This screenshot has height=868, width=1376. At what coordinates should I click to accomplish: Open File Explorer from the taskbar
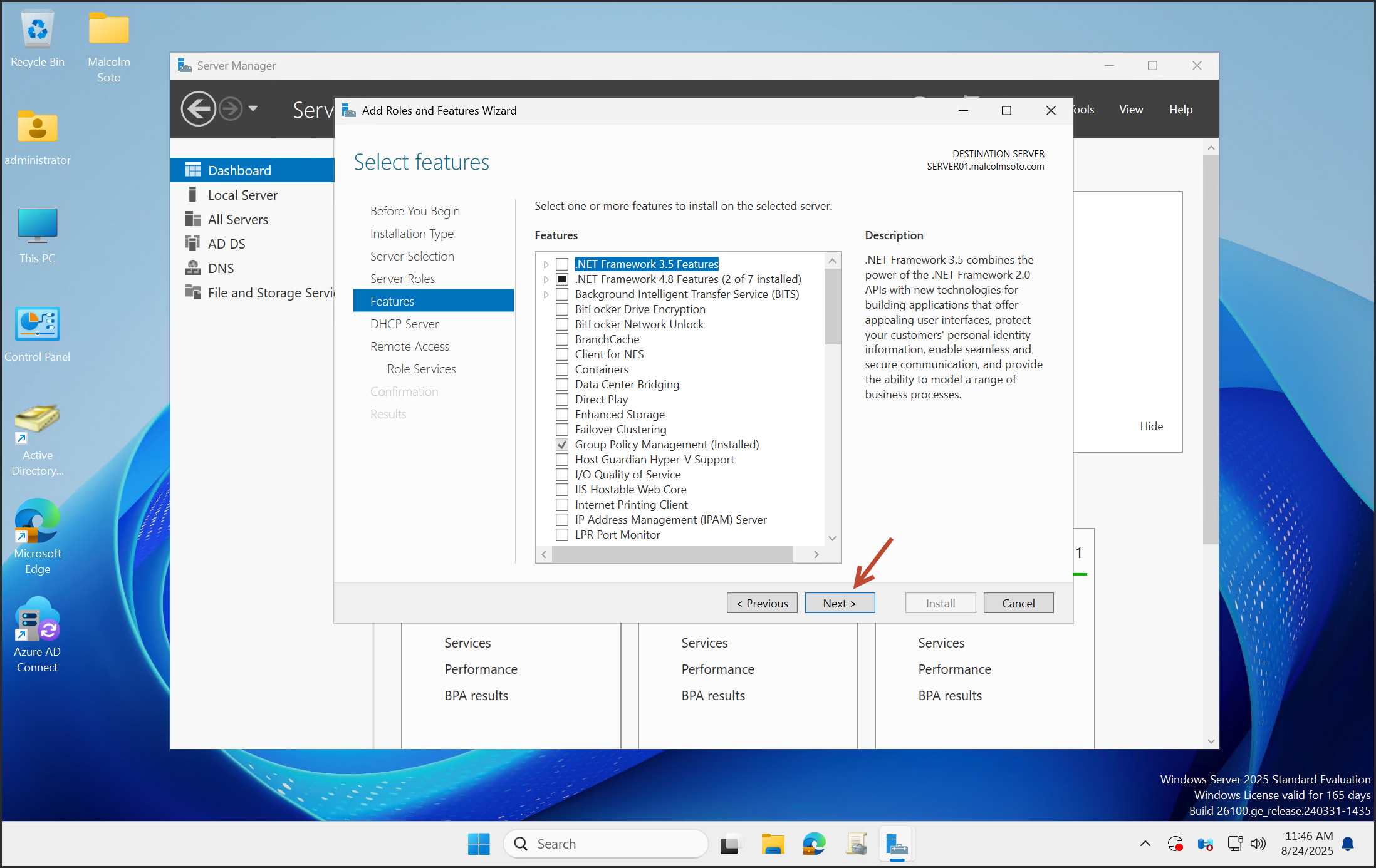pos(773,844)
